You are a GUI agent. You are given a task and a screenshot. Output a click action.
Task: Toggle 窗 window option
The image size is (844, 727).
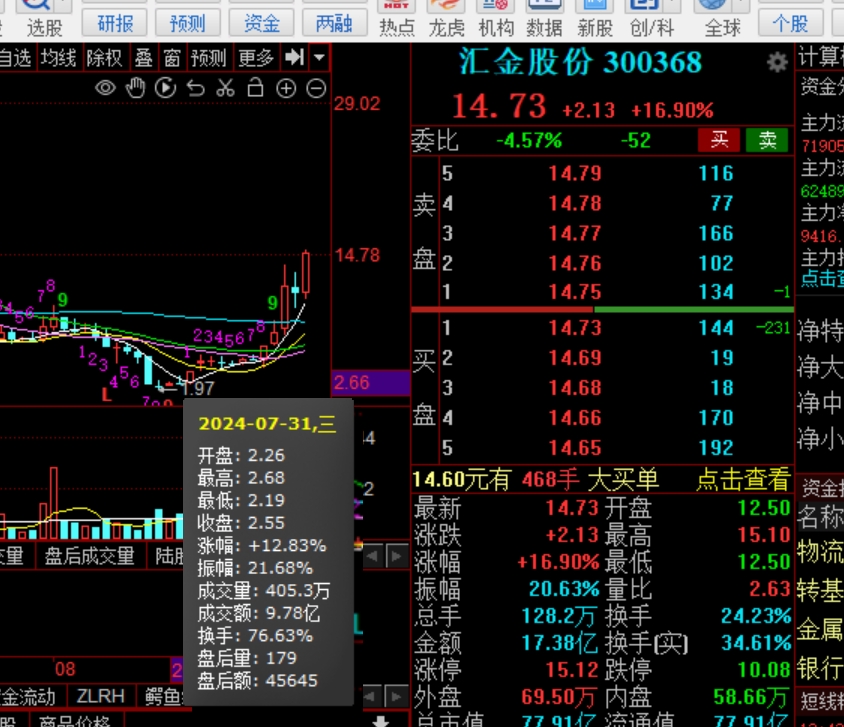pyautogui.click(x=172, y=58)
